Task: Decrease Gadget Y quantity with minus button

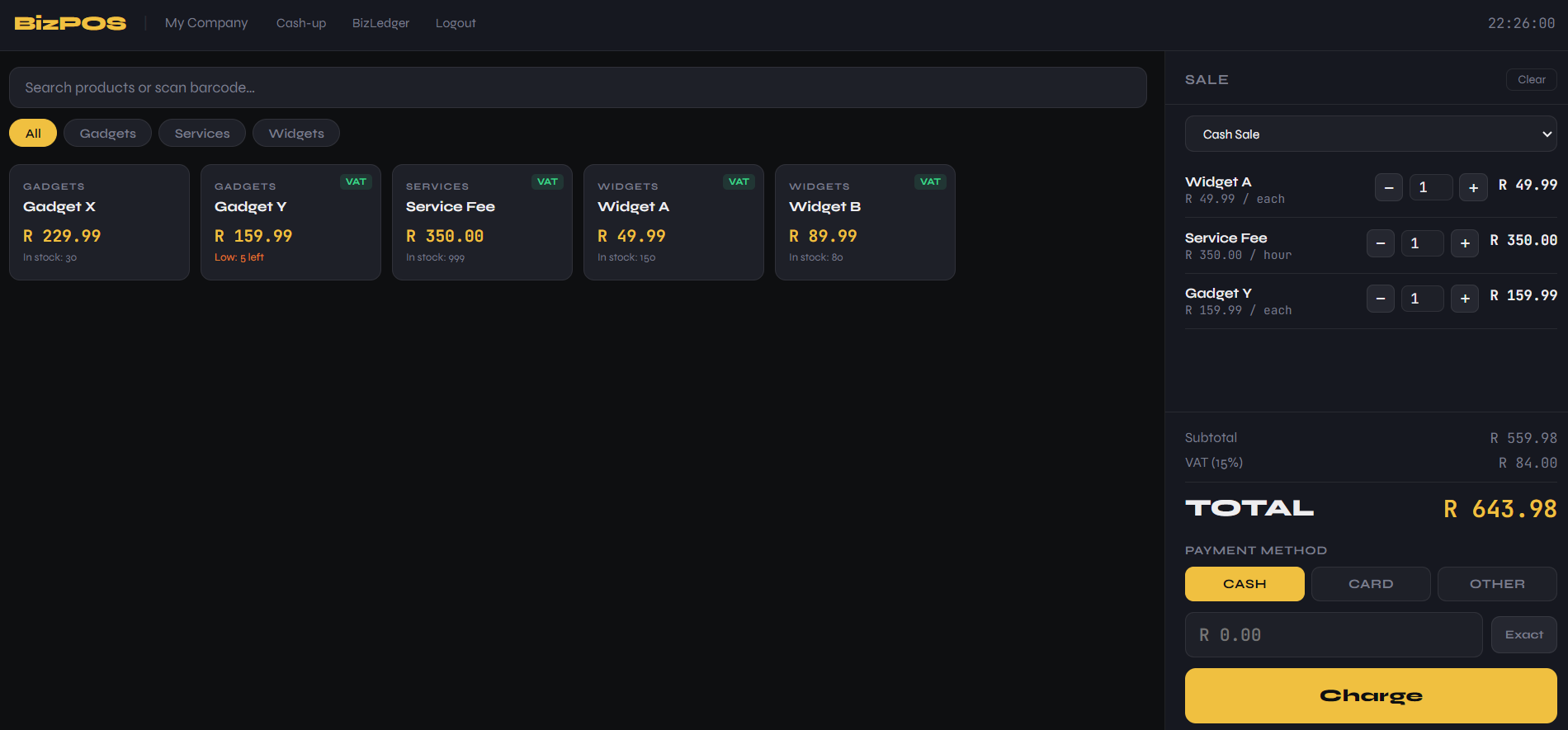Action: 1381,299
